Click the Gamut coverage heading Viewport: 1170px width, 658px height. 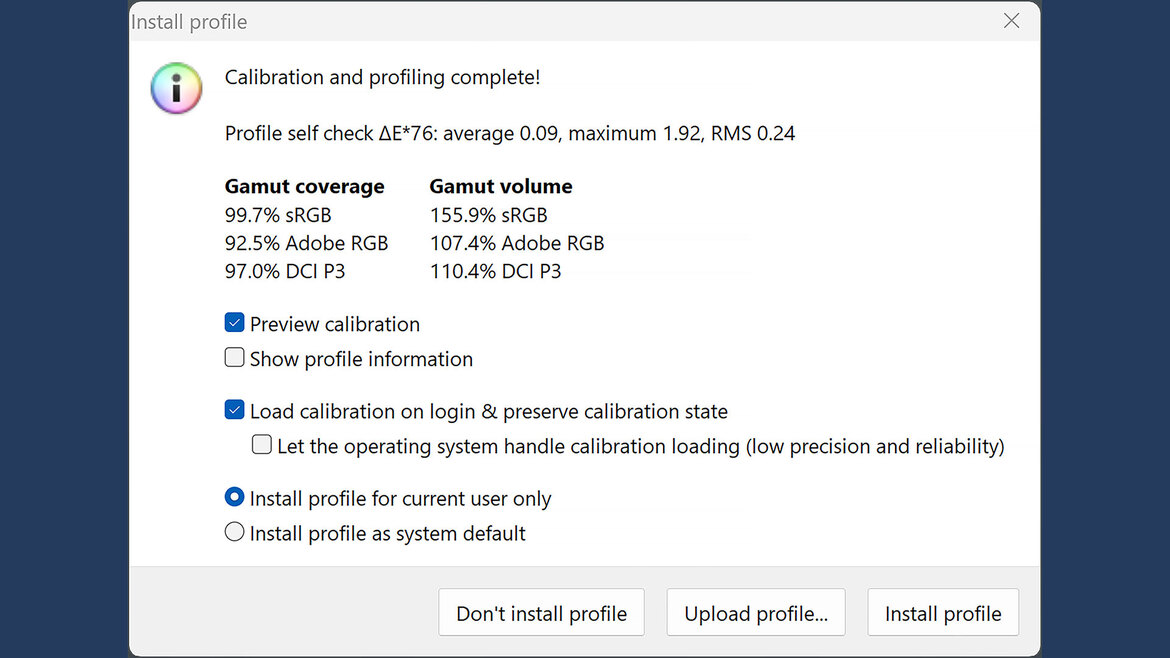coord(304,186)
